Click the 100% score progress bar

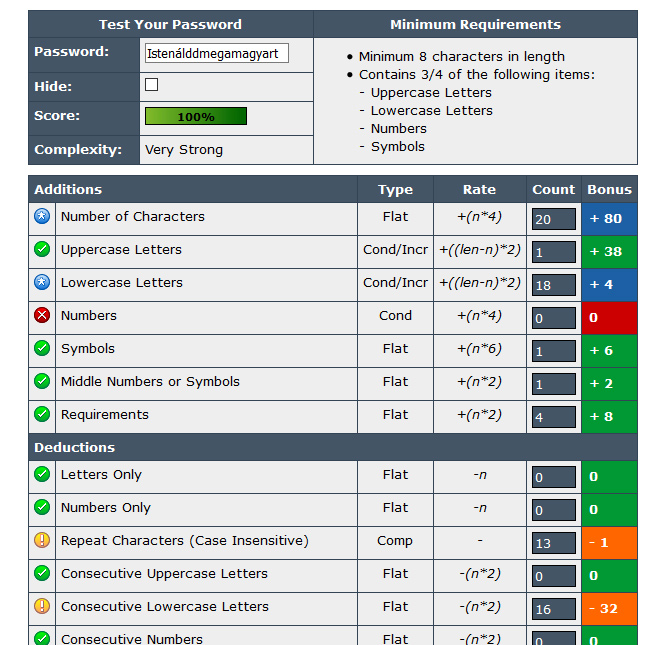(196, 116)
